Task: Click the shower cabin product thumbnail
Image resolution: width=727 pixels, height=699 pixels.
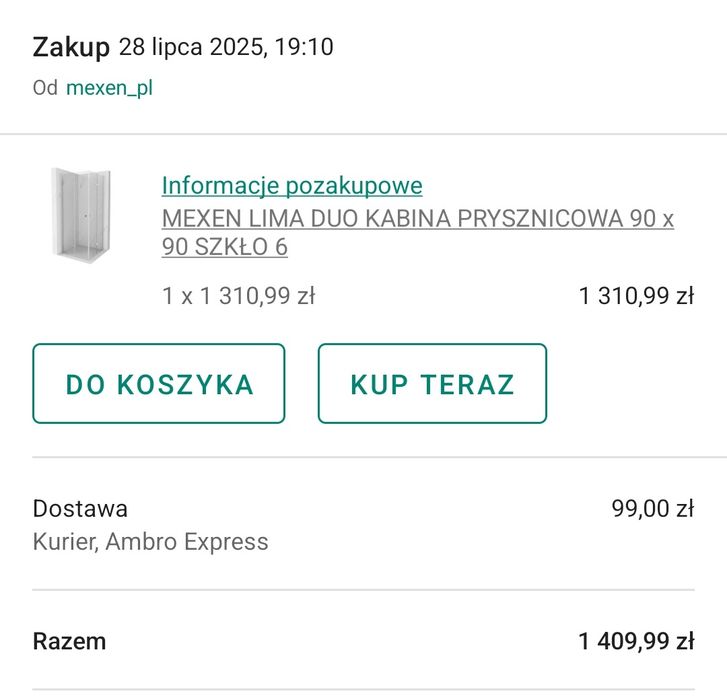Action: [x=81, y=215]
